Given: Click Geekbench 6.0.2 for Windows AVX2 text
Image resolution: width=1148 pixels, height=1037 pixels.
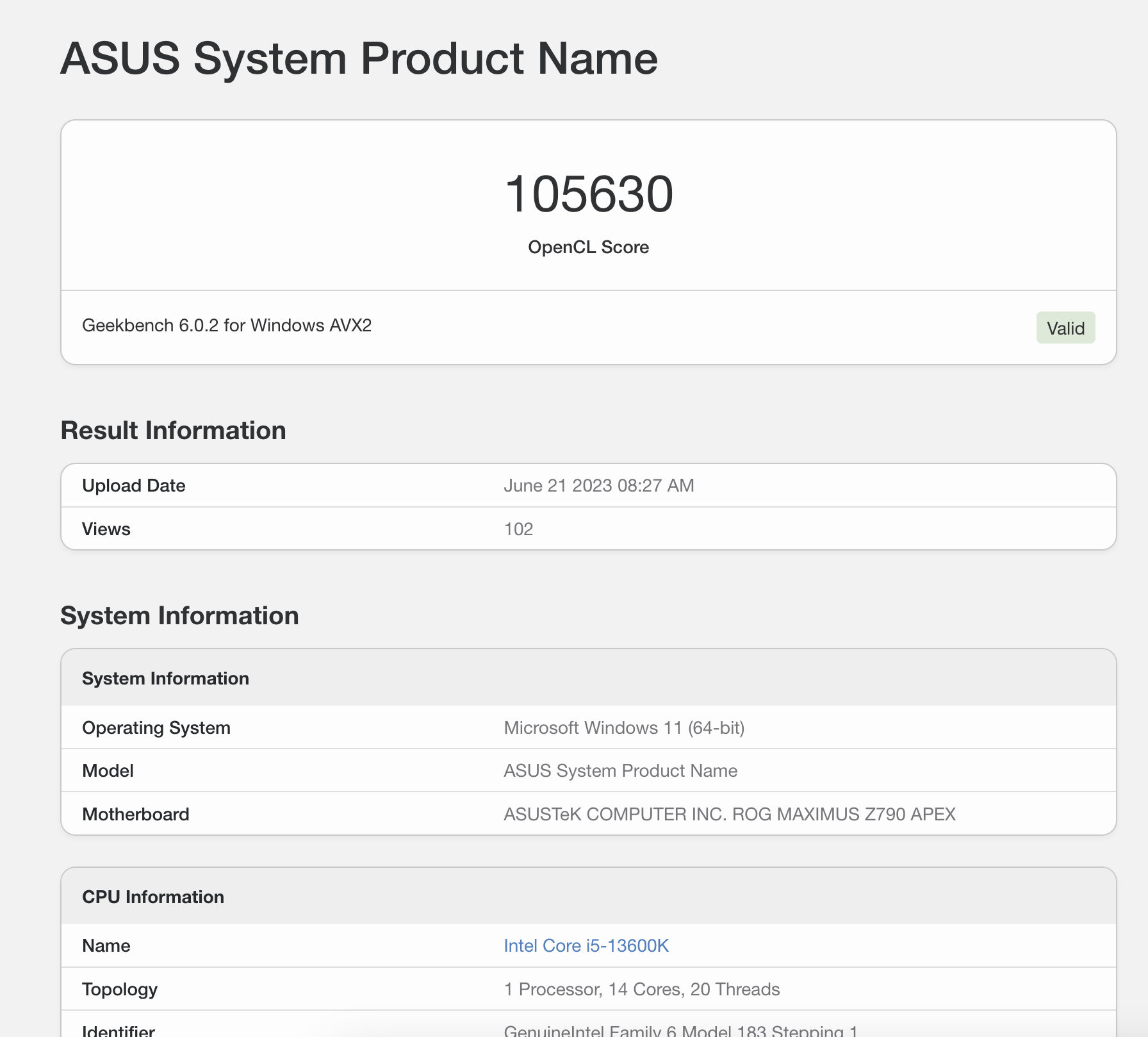Looking at the screenshot, I should click(x=227, y=325).
